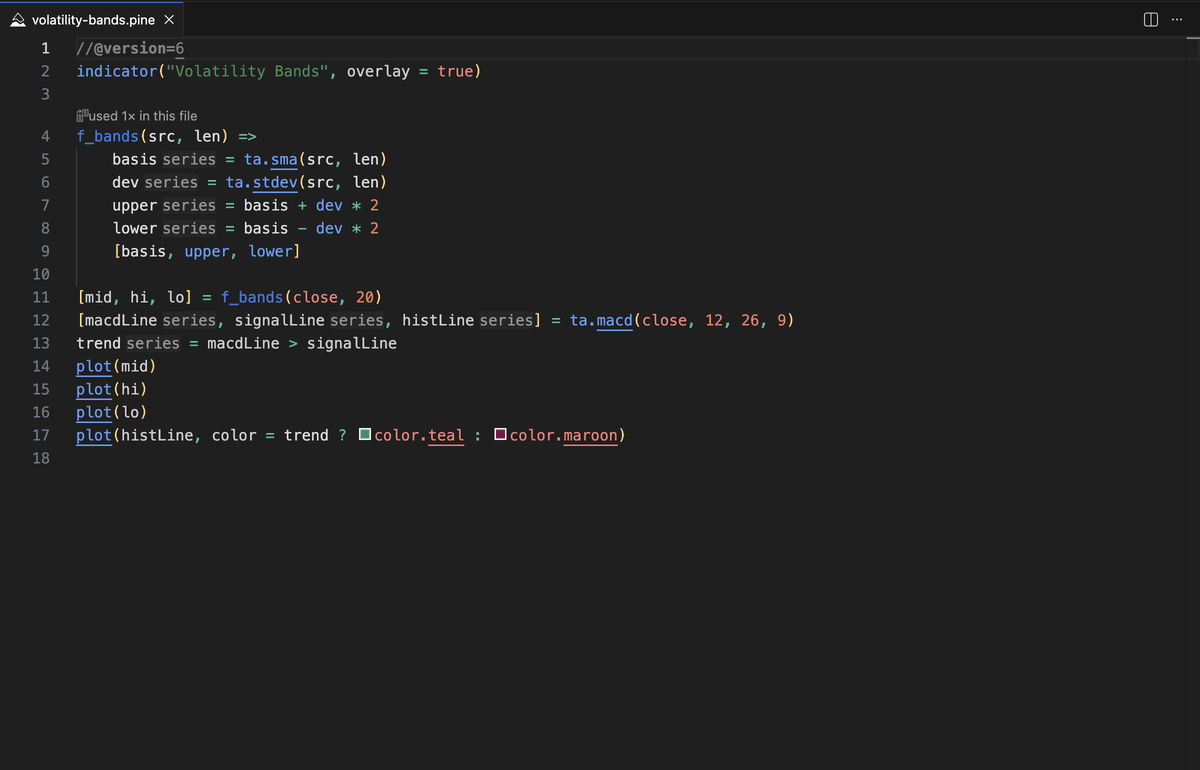This screenshot has height=770, width=1200.
Task: Follow the ta.sma function link
Action: click(271, 159)
